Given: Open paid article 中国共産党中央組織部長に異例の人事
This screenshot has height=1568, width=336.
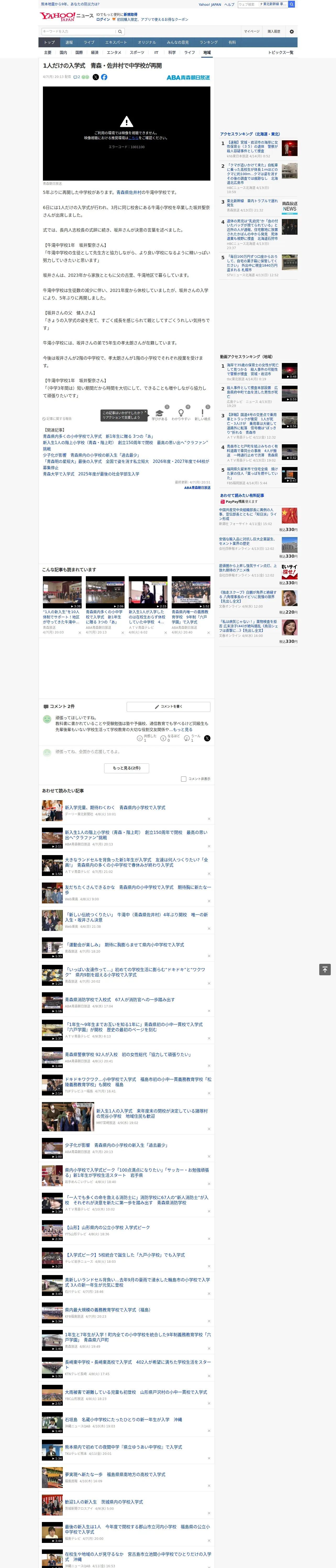Looking at the screenshot, I should tap(248, 514).
